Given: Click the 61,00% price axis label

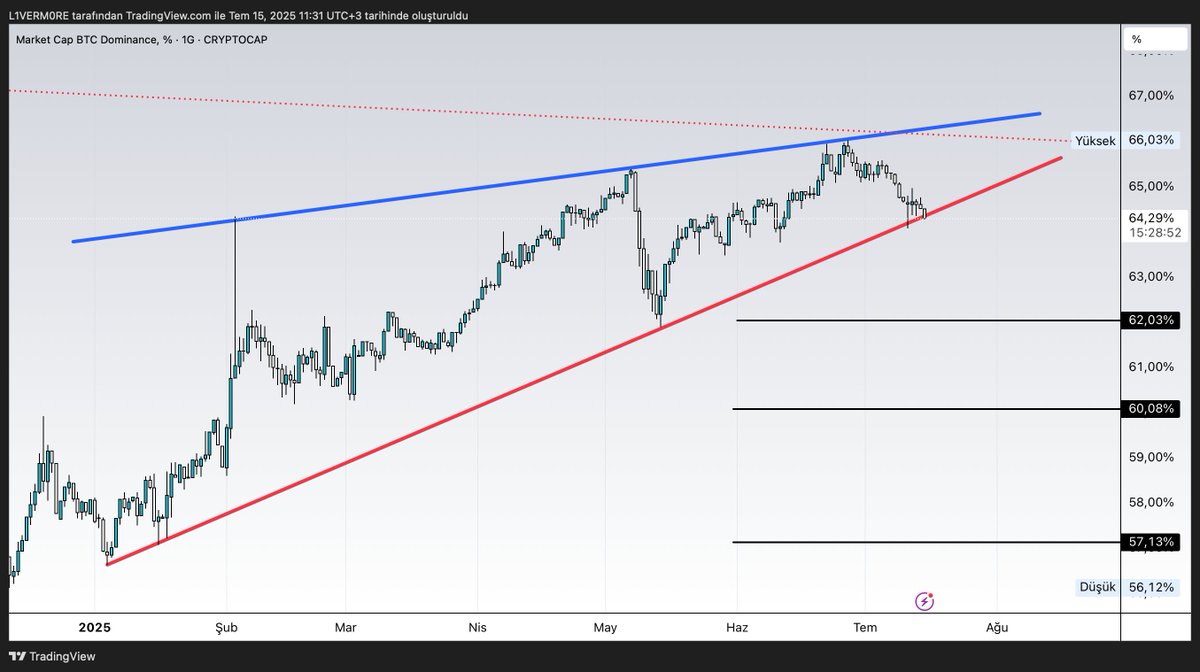Looking at the screenshot, I should point(1150,367).
